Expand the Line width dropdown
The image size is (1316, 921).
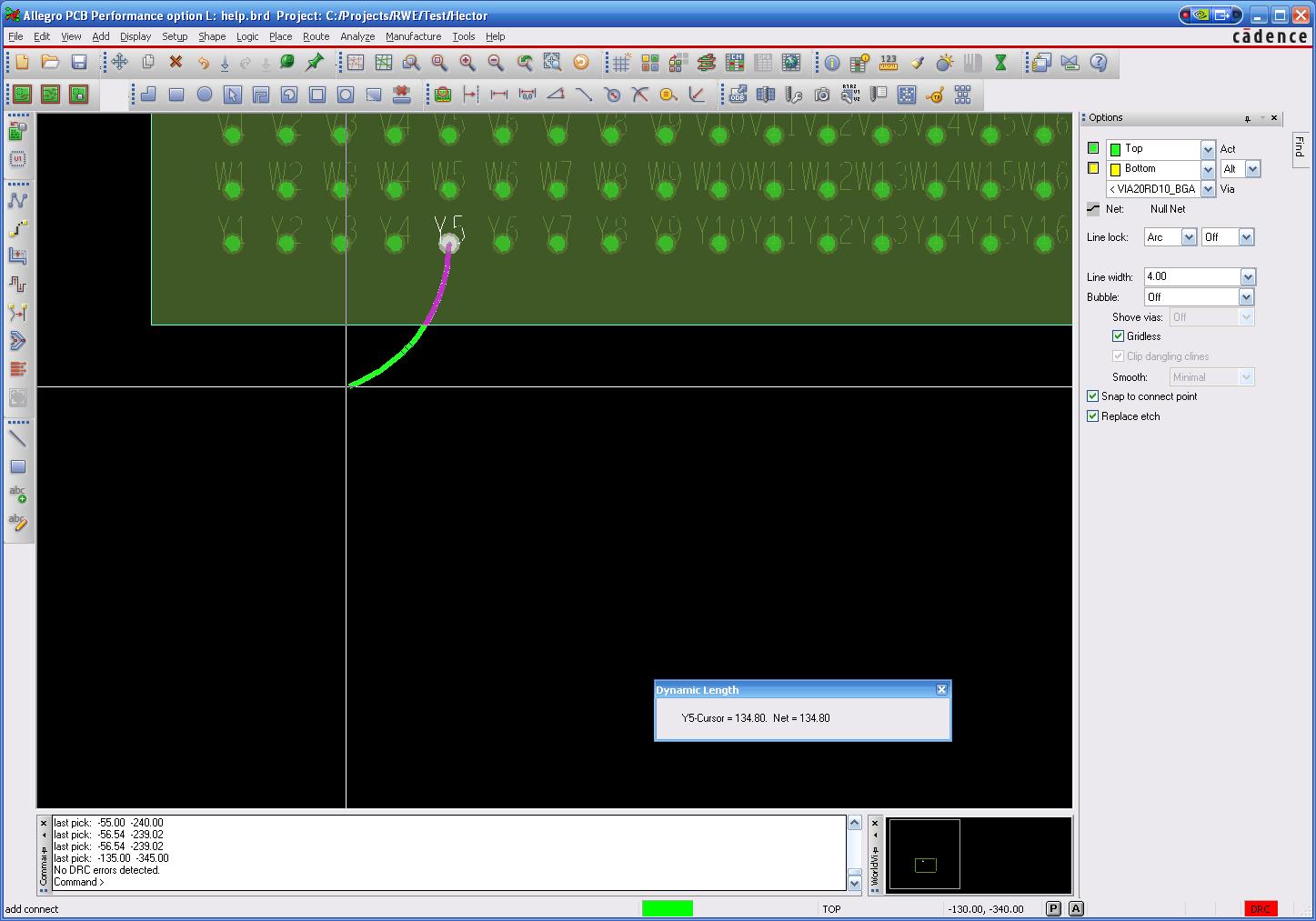(x=1247, y=276)
